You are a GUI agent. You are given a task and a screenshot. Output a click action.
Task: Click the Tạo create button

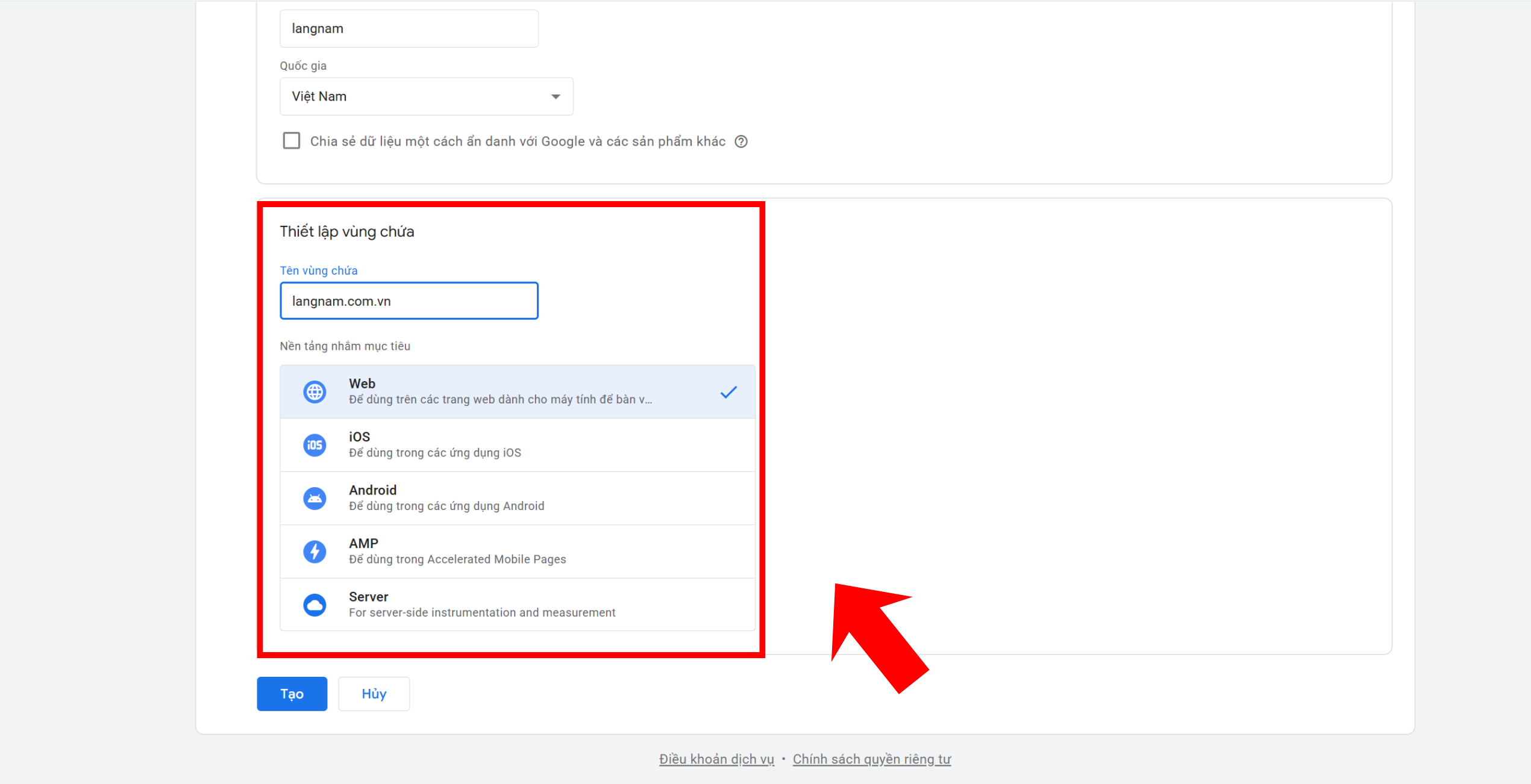(x=292, y=694)
